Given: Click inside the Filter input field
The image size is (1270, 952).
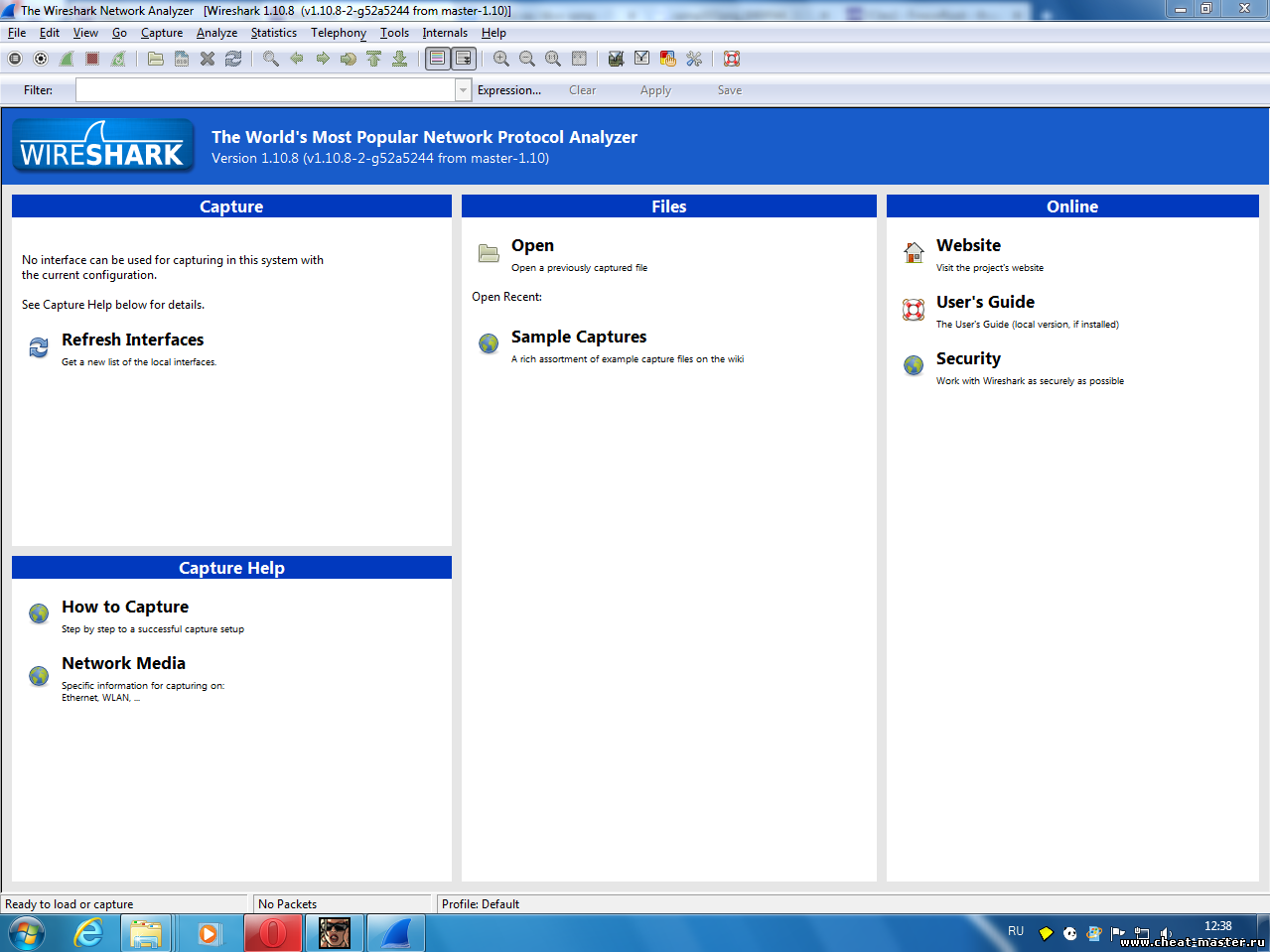Looking at the screenshot, I should (x=265, y=90).
